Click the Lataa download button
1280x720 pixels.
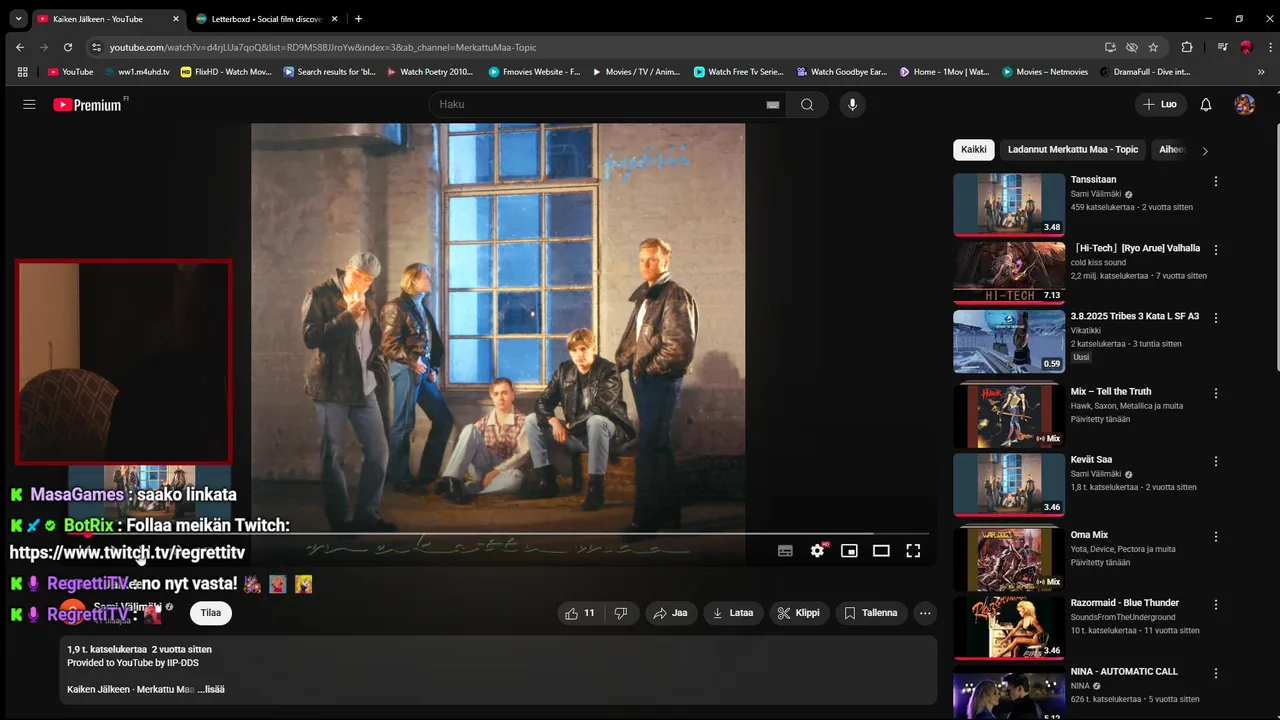click(x=733, y=613)
